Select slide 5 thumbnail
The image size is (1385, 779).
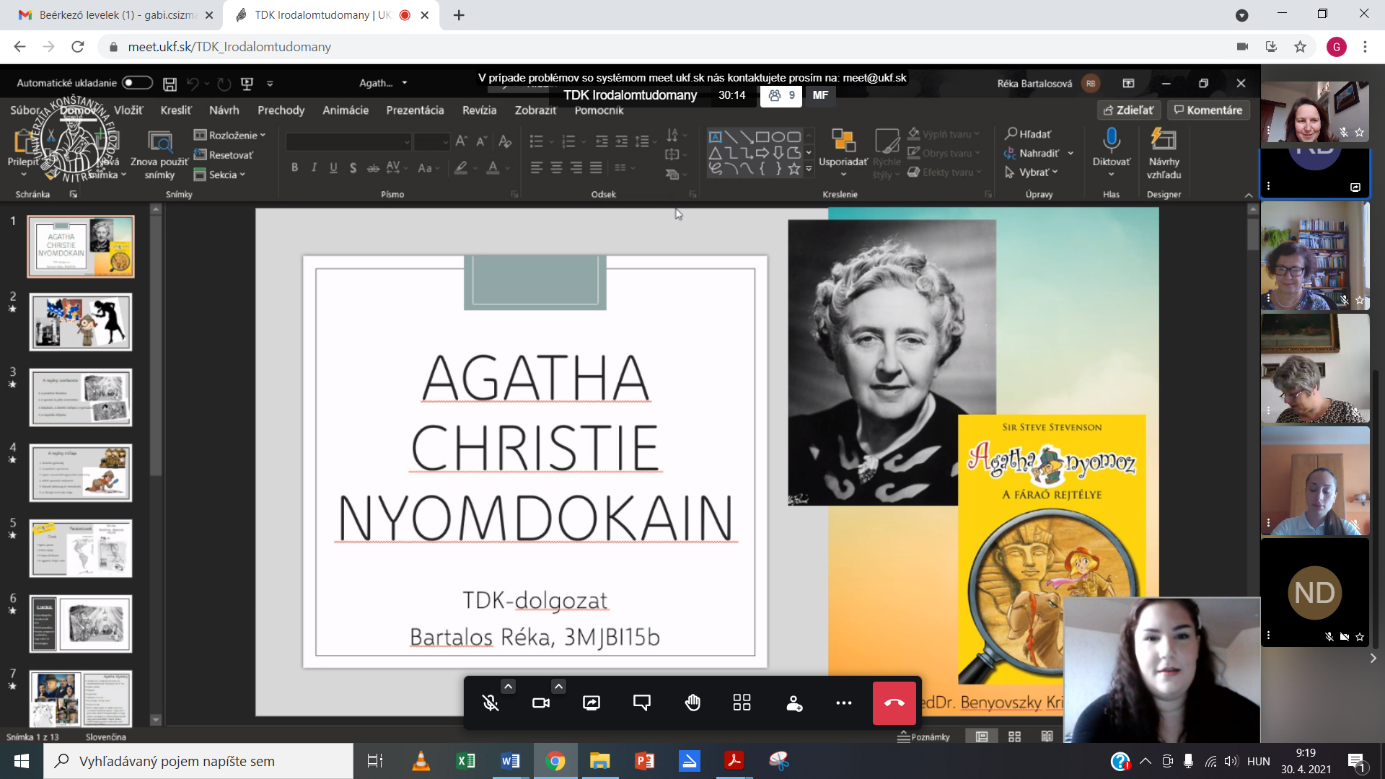(81, 548)
